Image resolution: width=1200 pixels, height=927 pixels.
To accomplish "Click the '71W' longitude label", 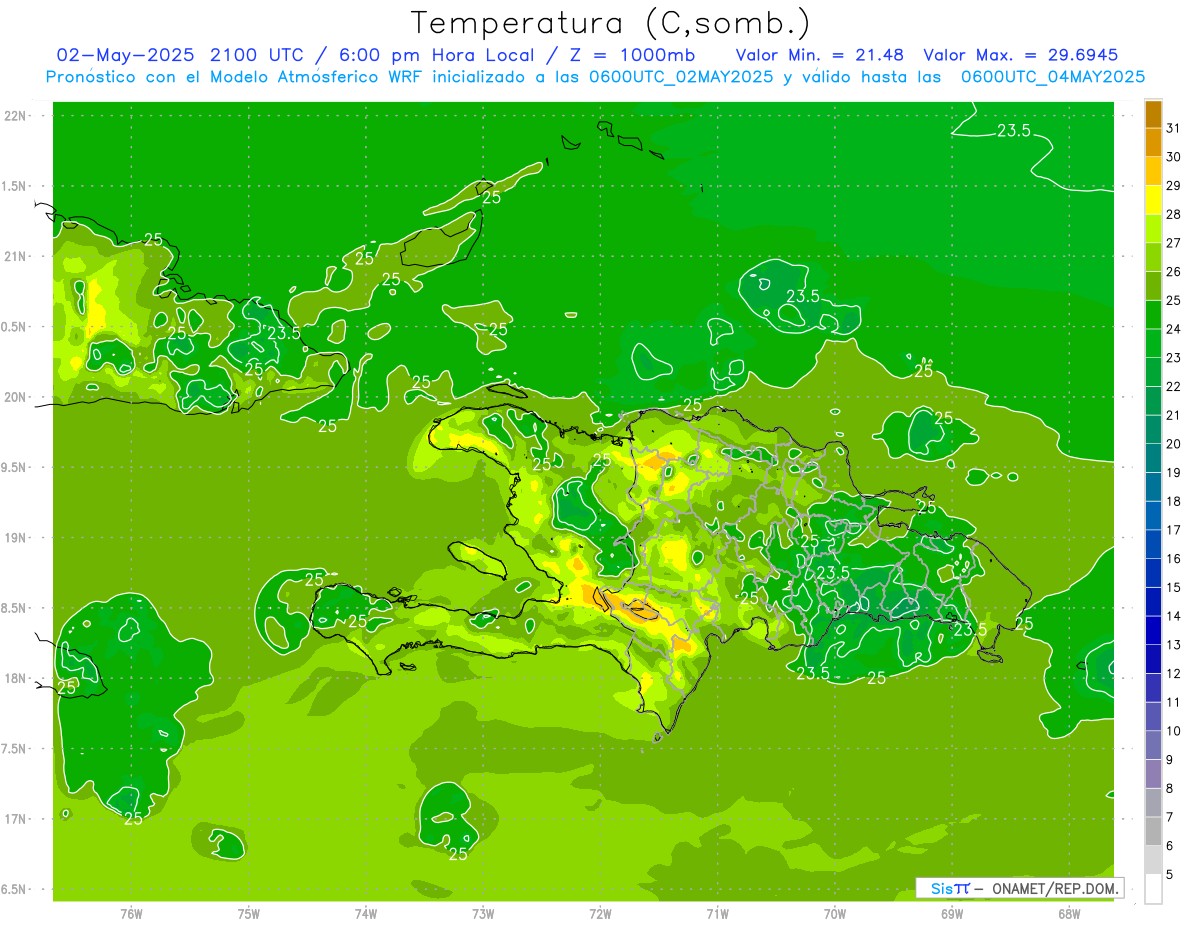I will 717,913.
